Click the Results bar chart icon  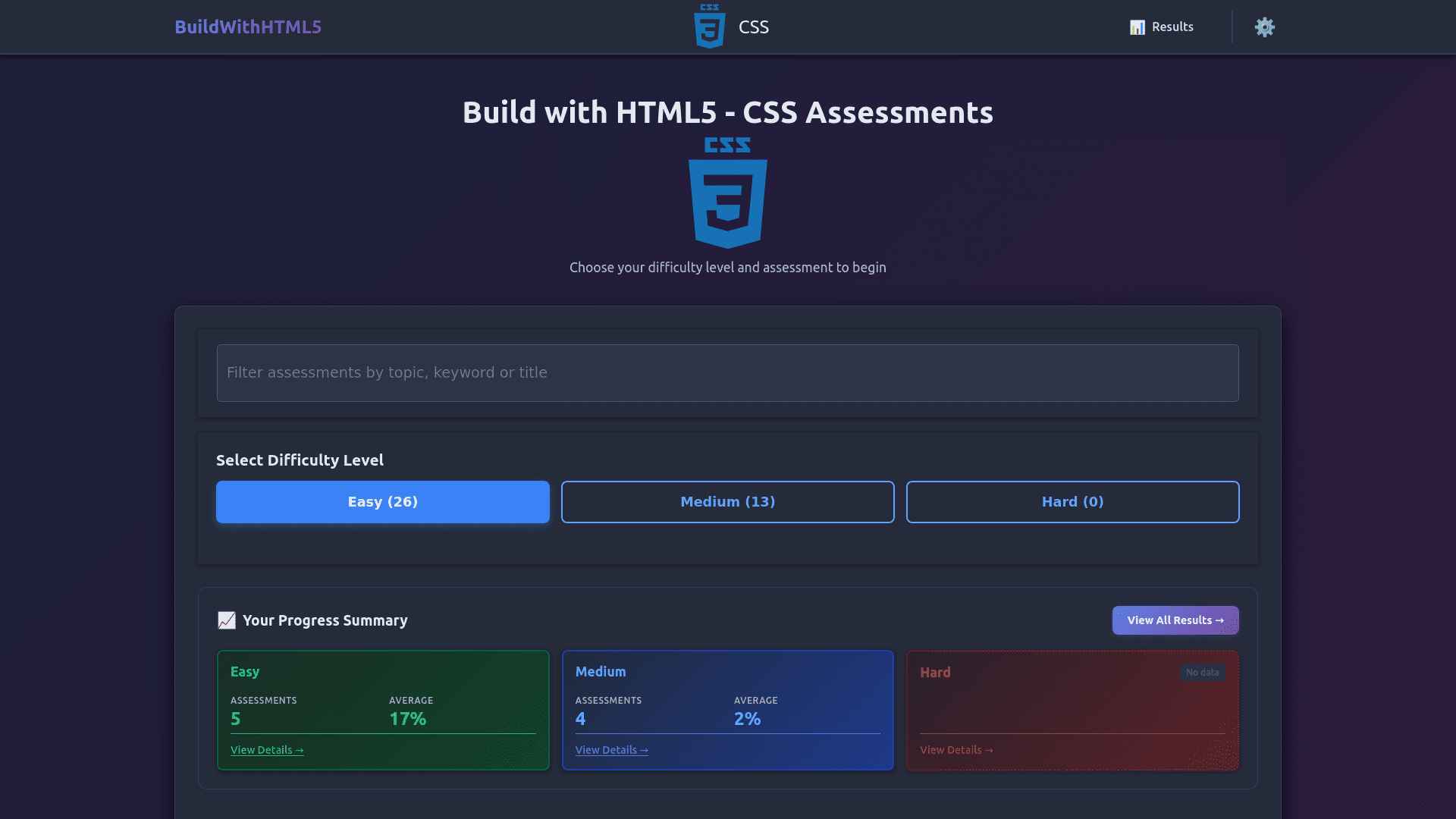pyautogui.click(x=1137, y=27)
